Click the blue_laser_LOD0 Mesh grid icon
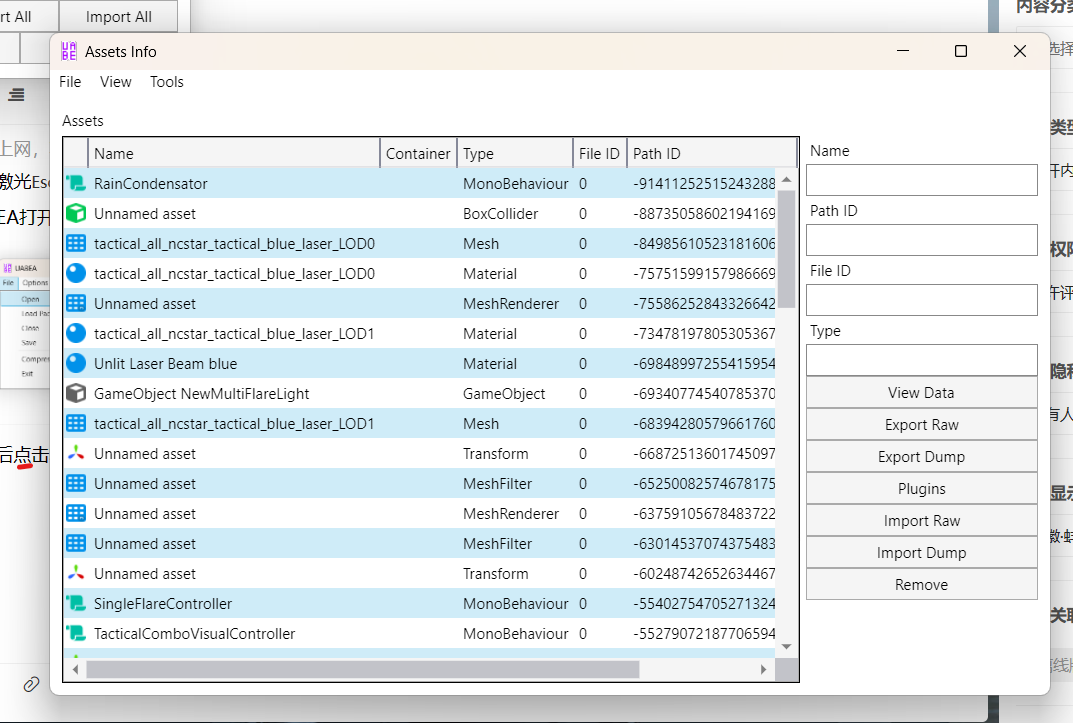The image size is (1073, 723). [76, 244]
